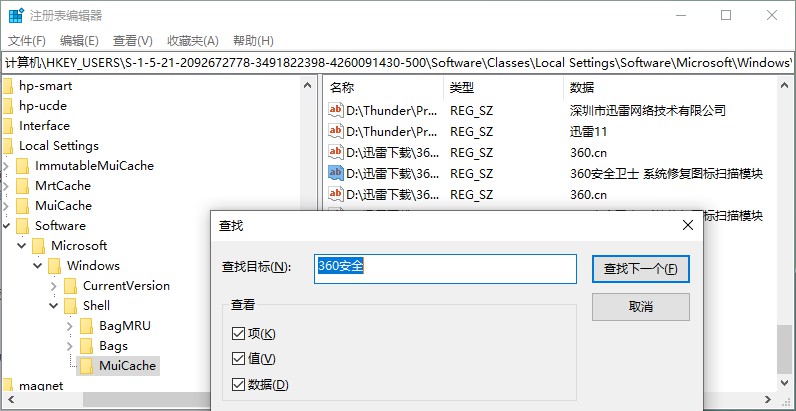Open the 编辑(E) menu
This screenshot has height=411, width=796.
coord(79,41)
